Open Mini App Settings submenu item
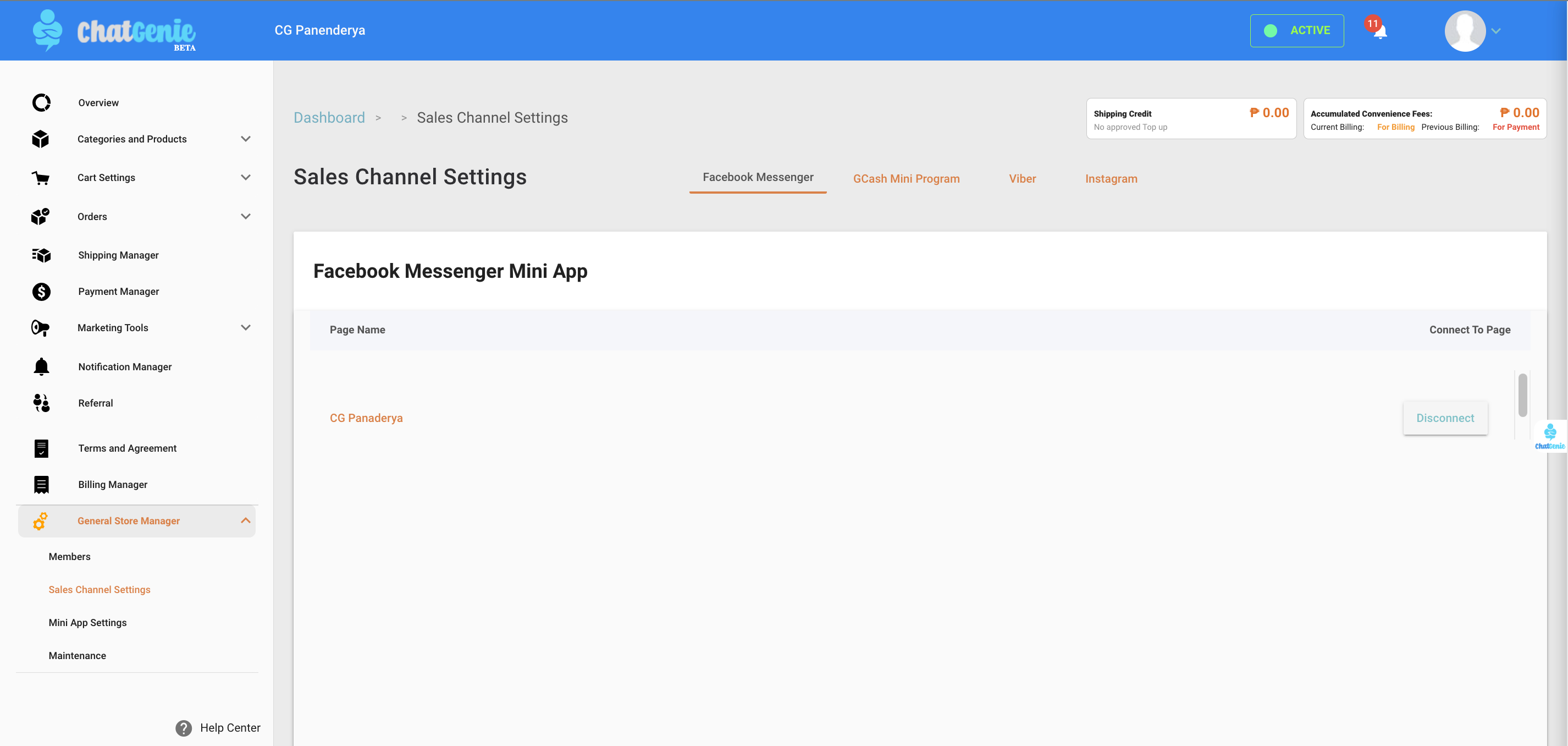The height and width of the screenshot is (746, 1568). 87,622
